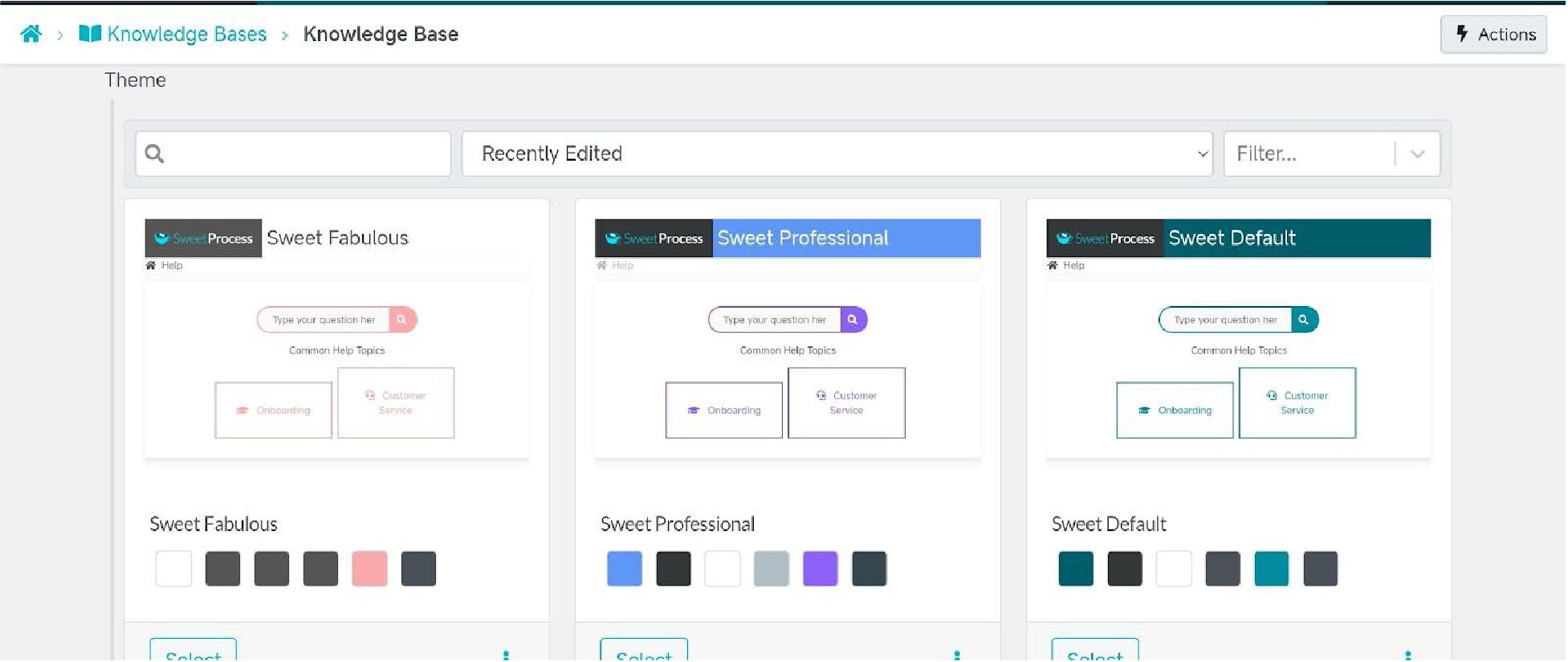1568x662 pixels.
Task: Select purple swatch of Sweet Professional
Action: 821,569
